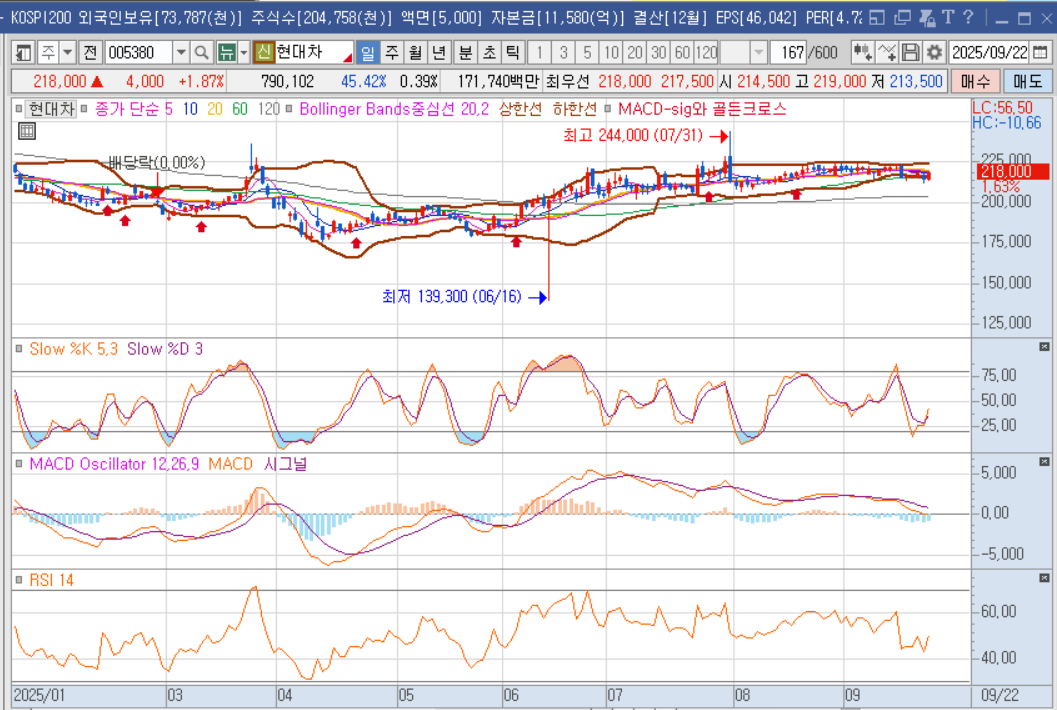
Task: Open the stock code 005380 dropdown arrow
Action: [x=181, y=52]
